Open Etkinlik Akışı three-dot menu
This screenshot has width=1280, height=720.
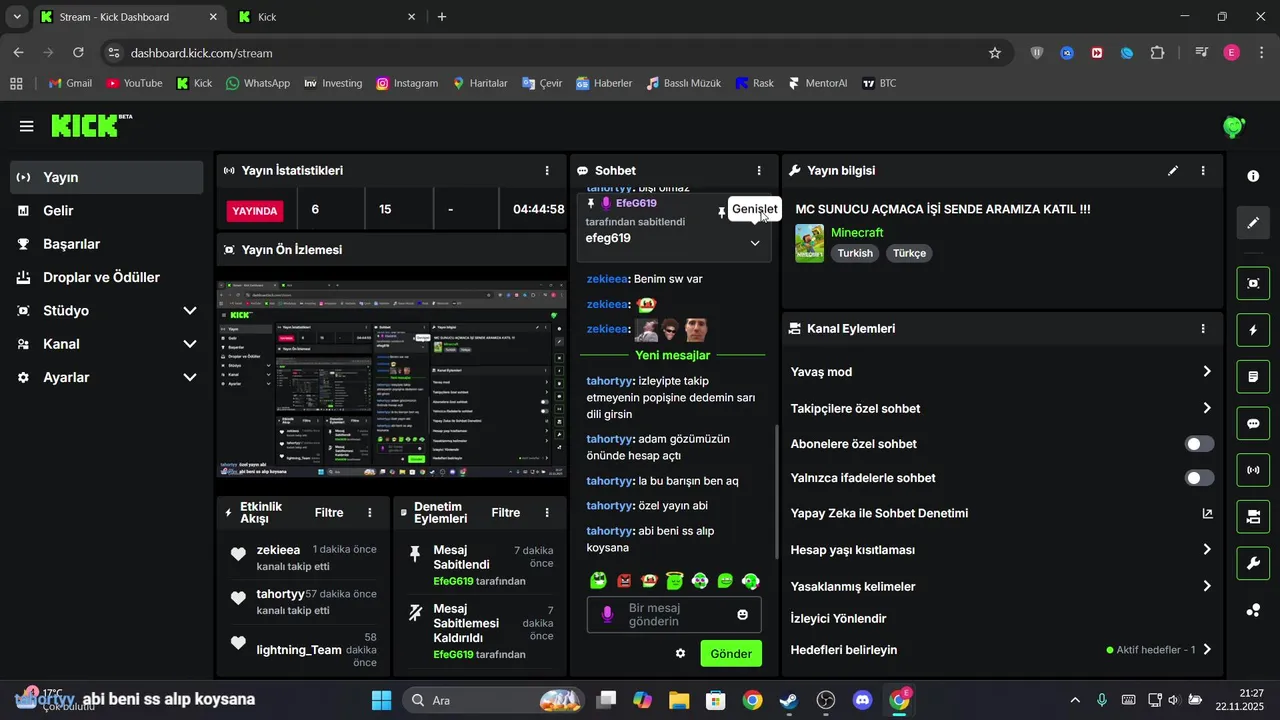point(370,513)
